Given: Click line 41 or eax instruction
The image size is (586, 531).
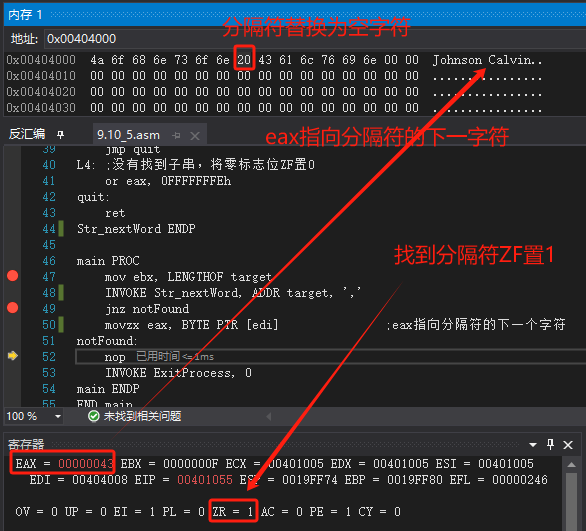Looking at the screenshot, I should (x=168, y=181).
